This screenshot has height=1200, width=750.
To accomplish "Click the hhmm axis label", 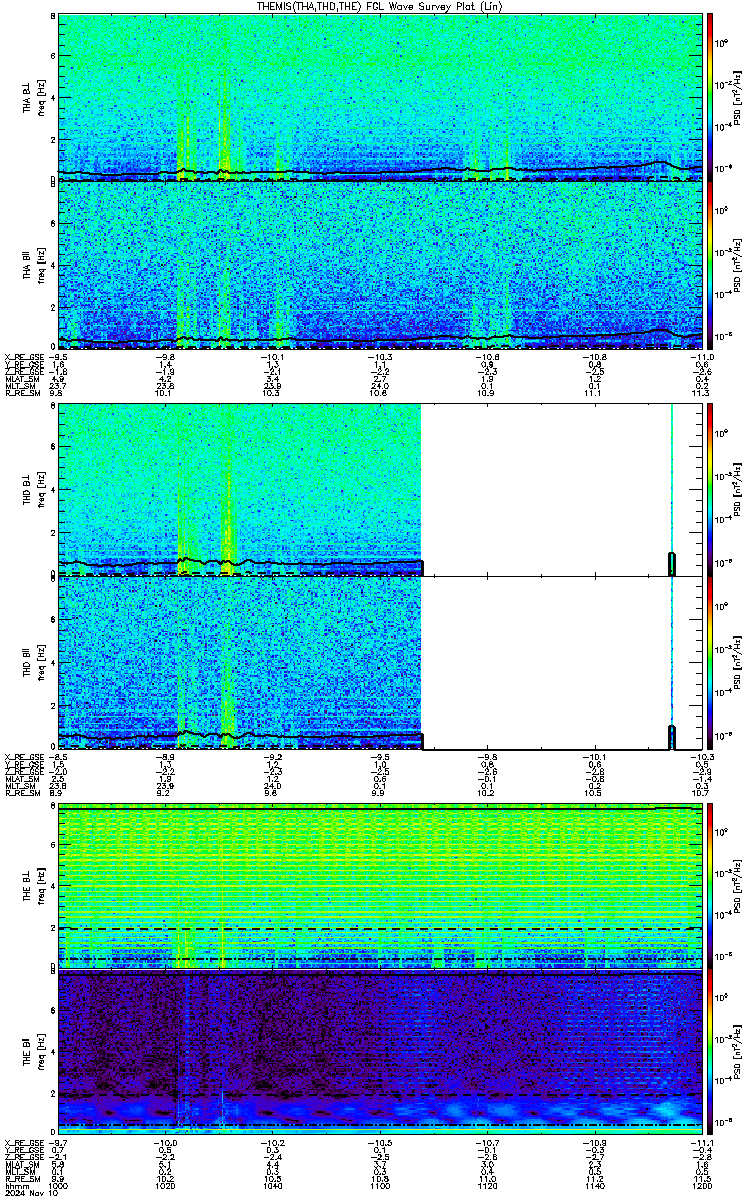I will 15,1186.
